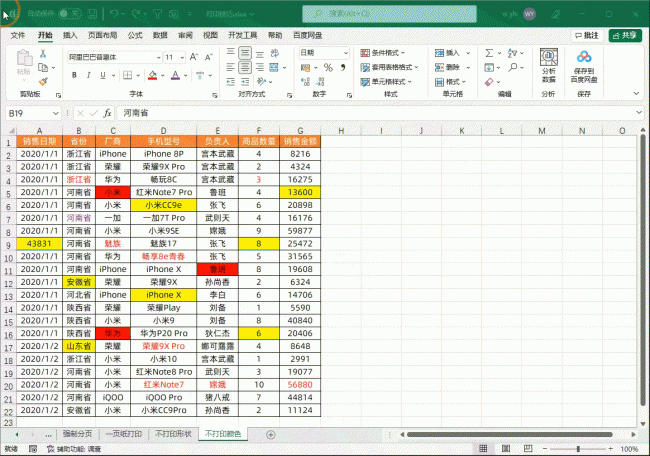This screenshot has height=456, width=650.
Task: Expand the Name Box dropdown arrow
Action: point(56,113)
